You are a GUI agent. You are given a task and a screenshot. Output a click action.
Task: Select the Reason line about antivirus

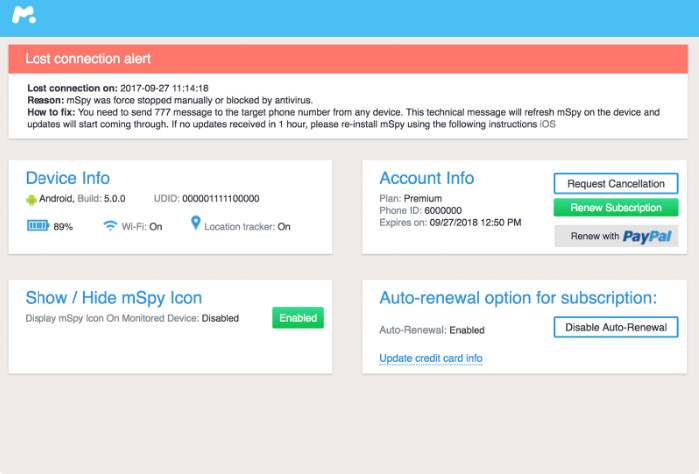pos(170,100)
